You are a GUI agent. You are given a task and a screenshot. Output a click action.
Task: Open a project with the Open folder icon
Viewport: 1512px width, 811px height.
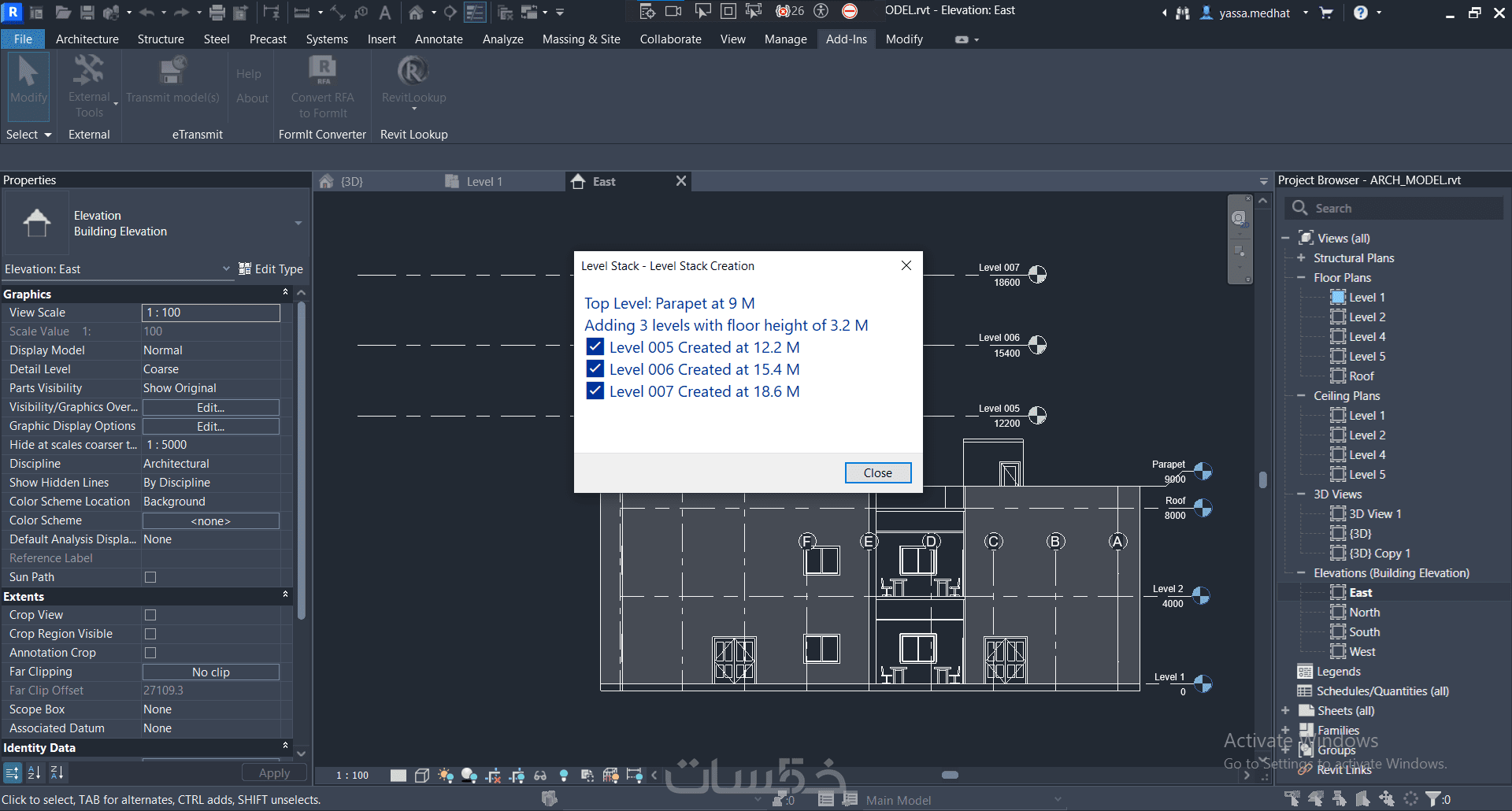pyautogui.click(x=63, y=12)
